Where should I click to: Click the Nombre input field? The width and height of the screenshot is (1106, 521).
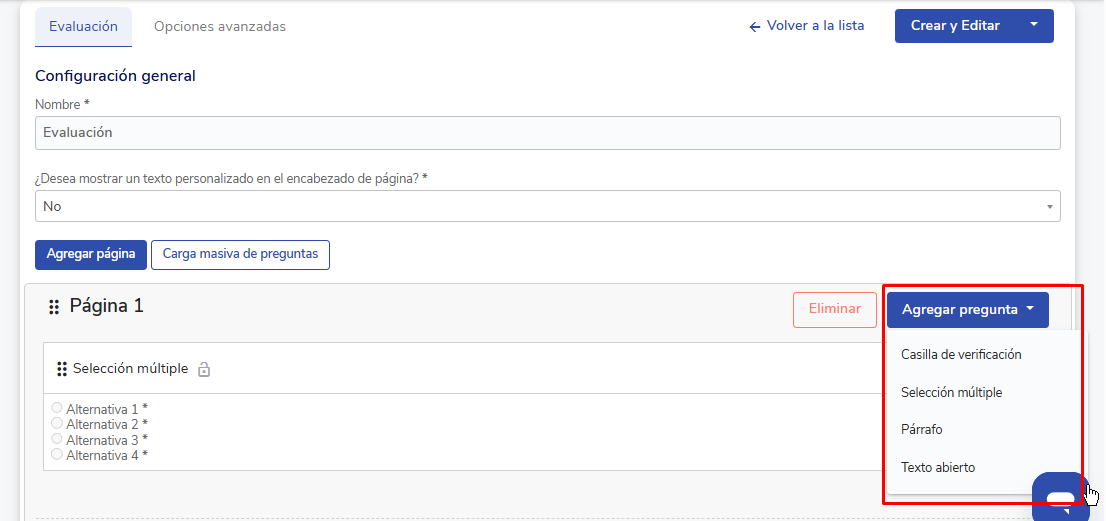tap(547, 133)
